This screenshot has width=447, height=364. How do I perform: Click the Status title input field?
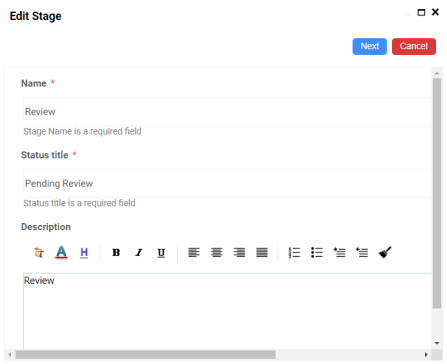[228, 183]
